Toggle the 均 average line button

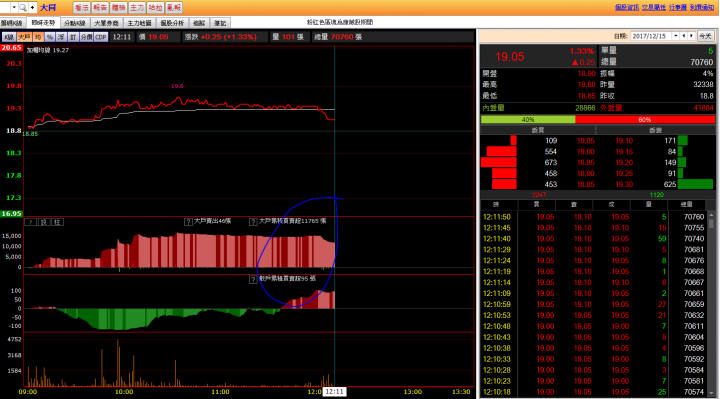click(x=38, y=37)
